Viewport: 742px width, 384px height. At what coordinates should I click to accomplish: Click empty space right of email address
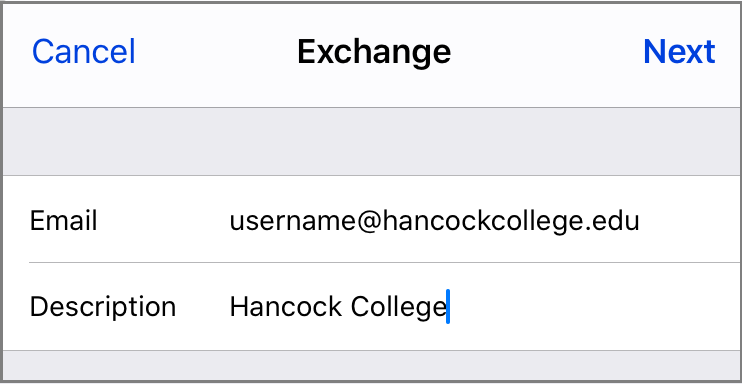690,221
